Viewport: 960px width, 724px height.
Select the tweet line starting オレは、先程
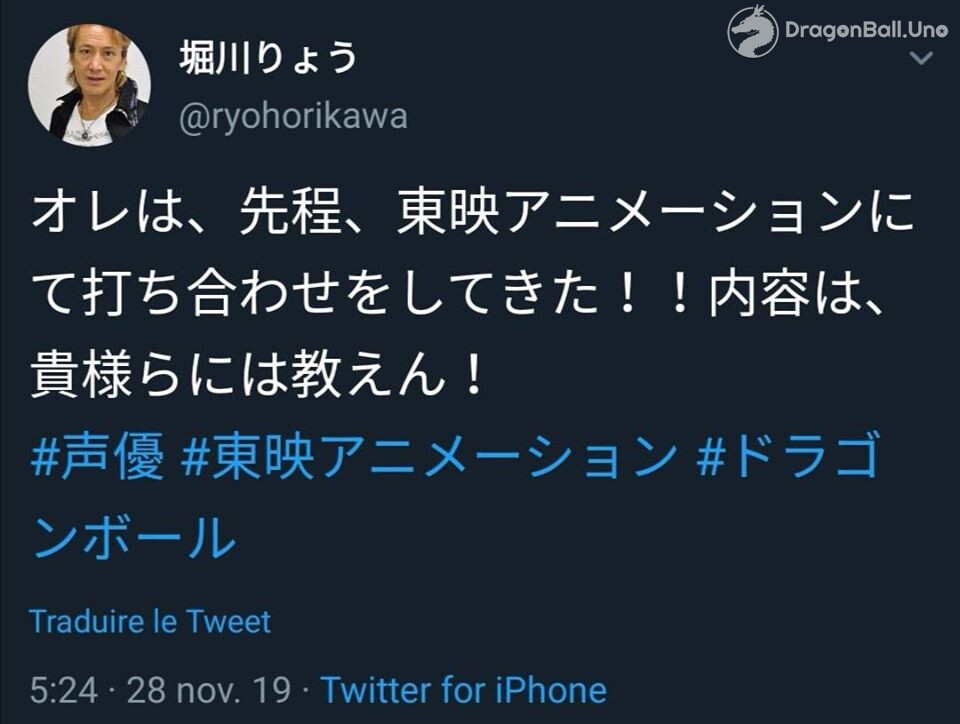tap(472, 212)
